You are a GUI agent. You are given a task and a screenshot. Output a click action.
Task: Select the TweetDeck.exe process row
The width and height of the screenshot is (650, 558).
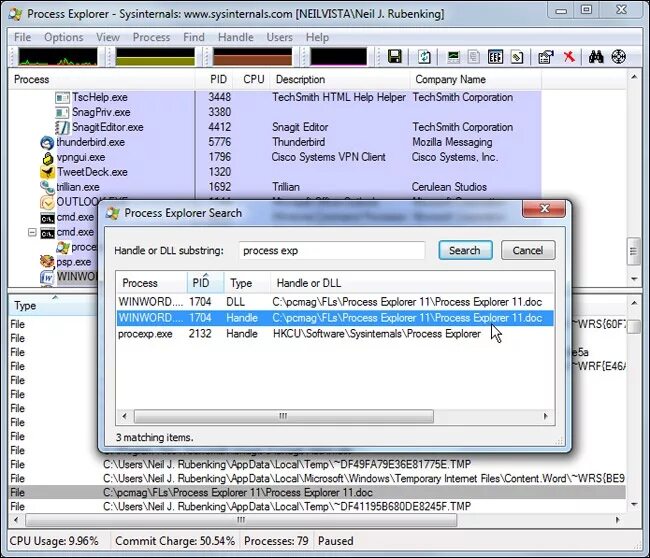pos(274,172)
